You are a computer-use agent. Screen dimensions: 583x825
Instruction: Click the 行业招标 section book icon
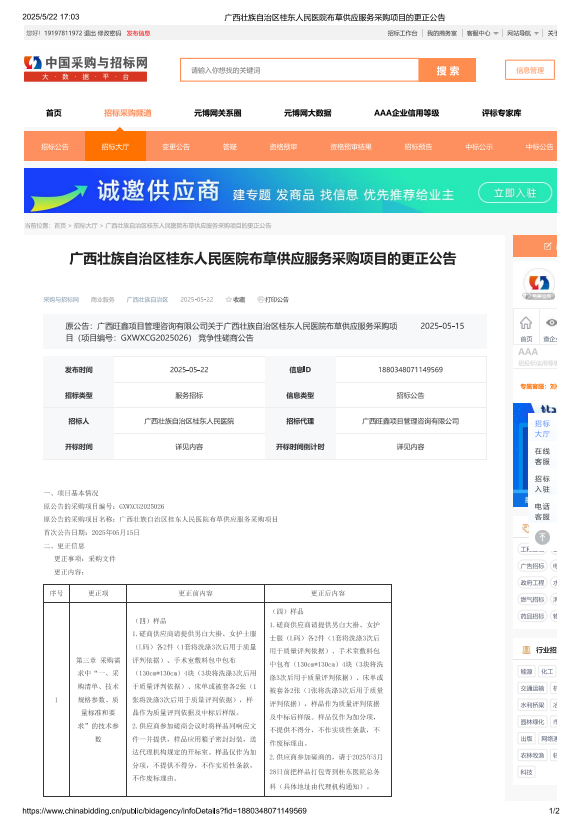526,650
